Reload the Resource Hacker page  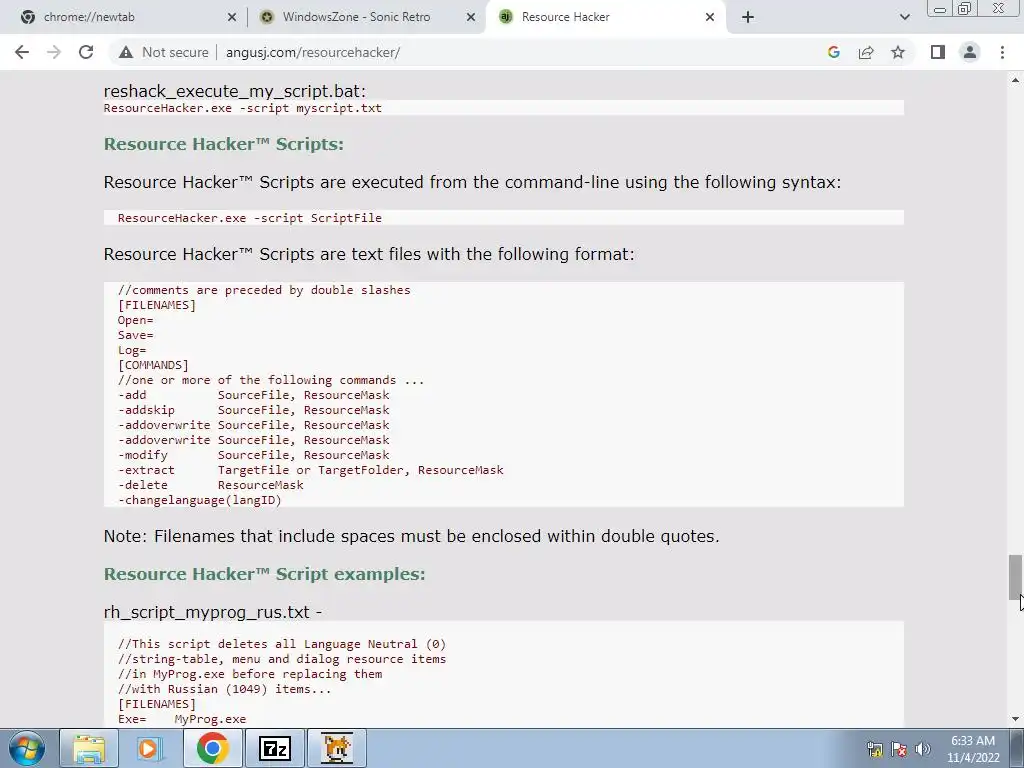(x=86, y=52)
